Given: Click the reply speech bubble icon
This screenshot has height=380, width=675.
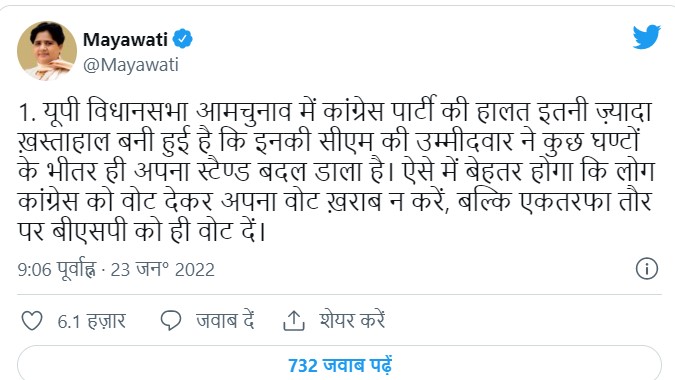Looking at the screenshot, I should (x=170, y=321).
